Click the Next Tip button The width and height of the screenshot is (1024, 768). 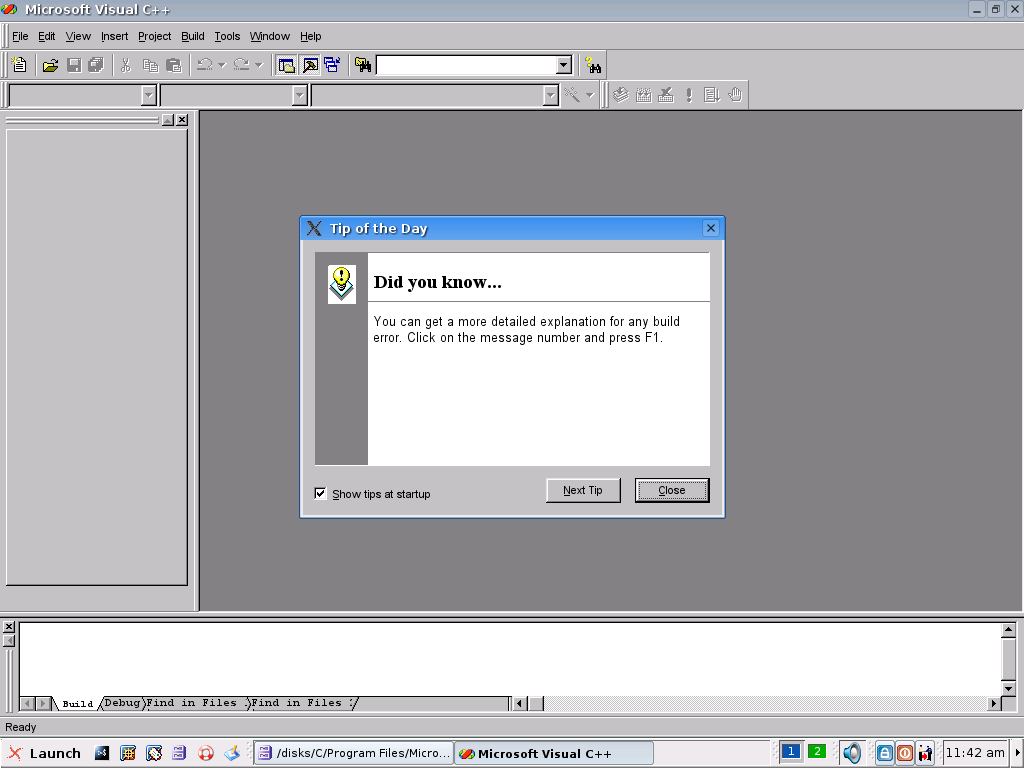583,490
